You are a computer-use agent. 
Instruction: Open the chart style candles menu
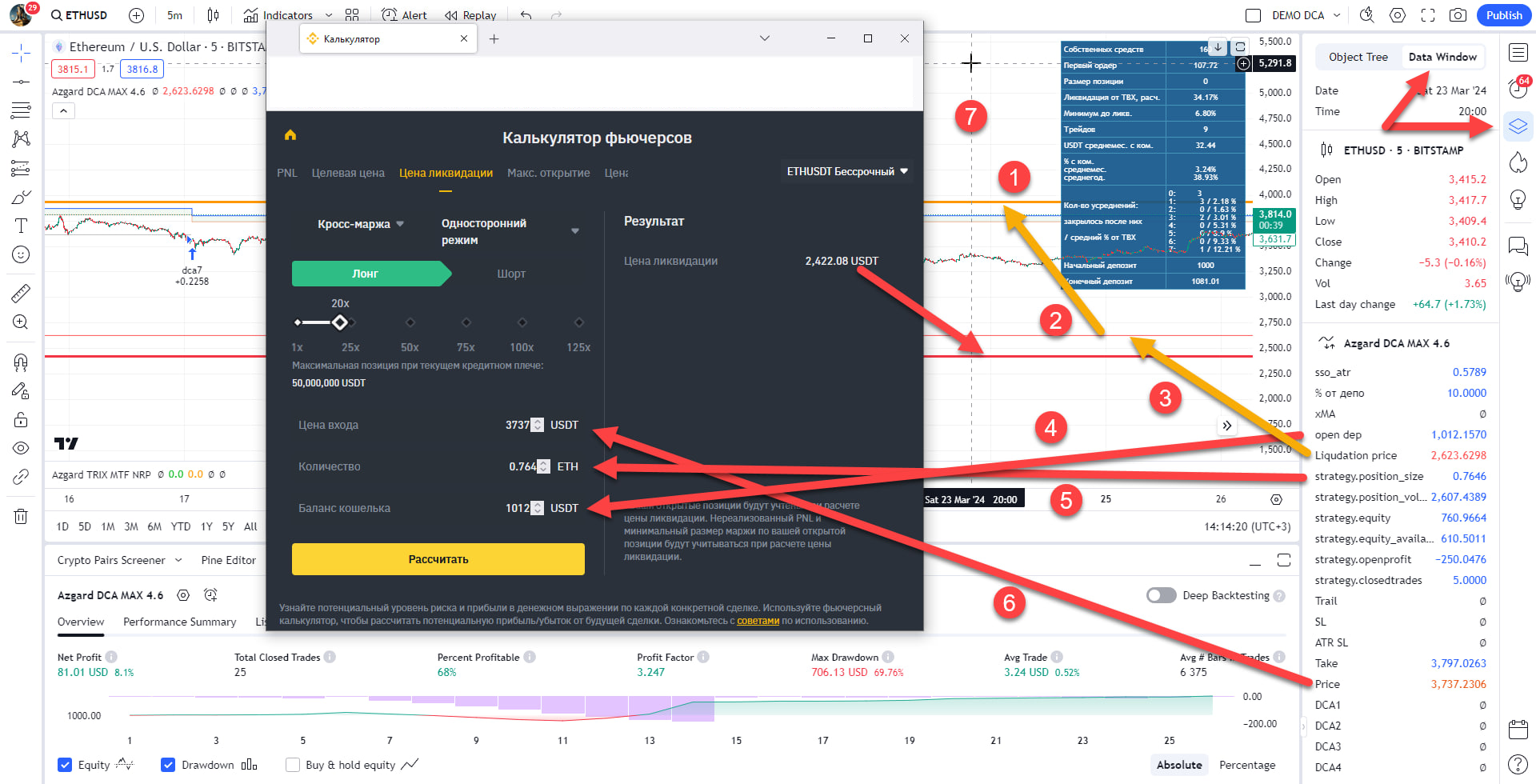(213, 15)
